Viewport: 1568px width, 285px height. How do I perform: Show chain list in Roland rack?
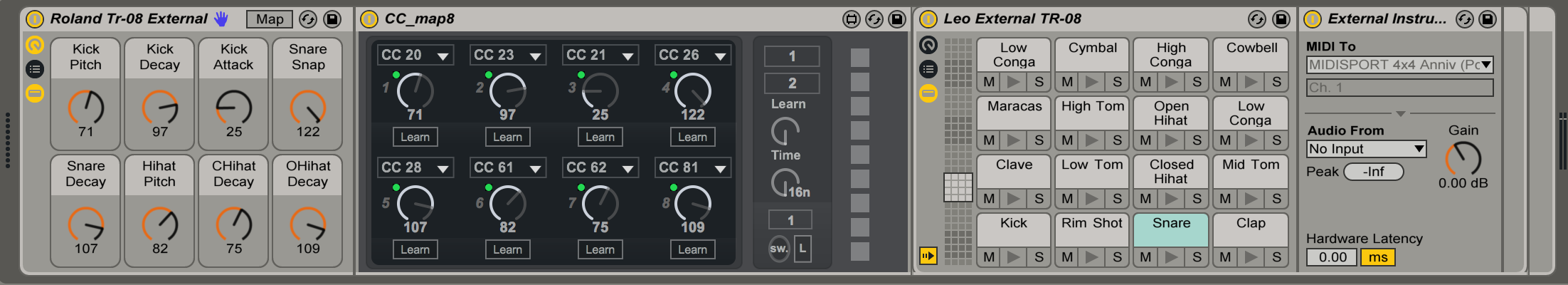(x=35, y=69)
